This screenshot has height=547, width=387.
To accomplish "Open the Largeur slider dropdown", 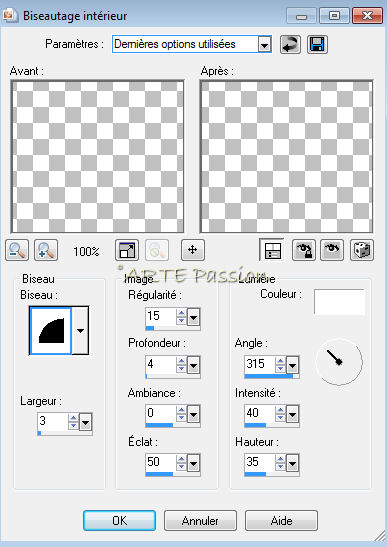I will 85,422.
